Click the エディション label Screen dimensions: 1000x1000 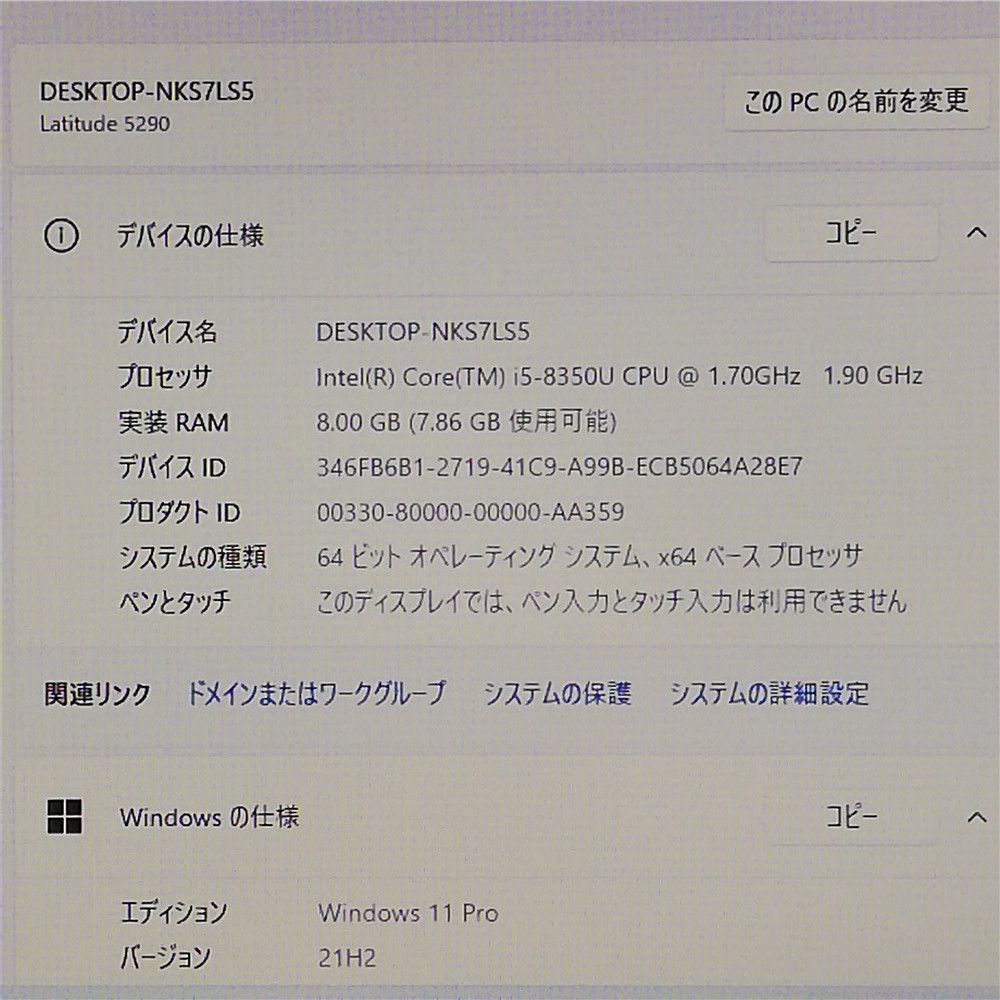pyautogui.click(x=174, y=913)
